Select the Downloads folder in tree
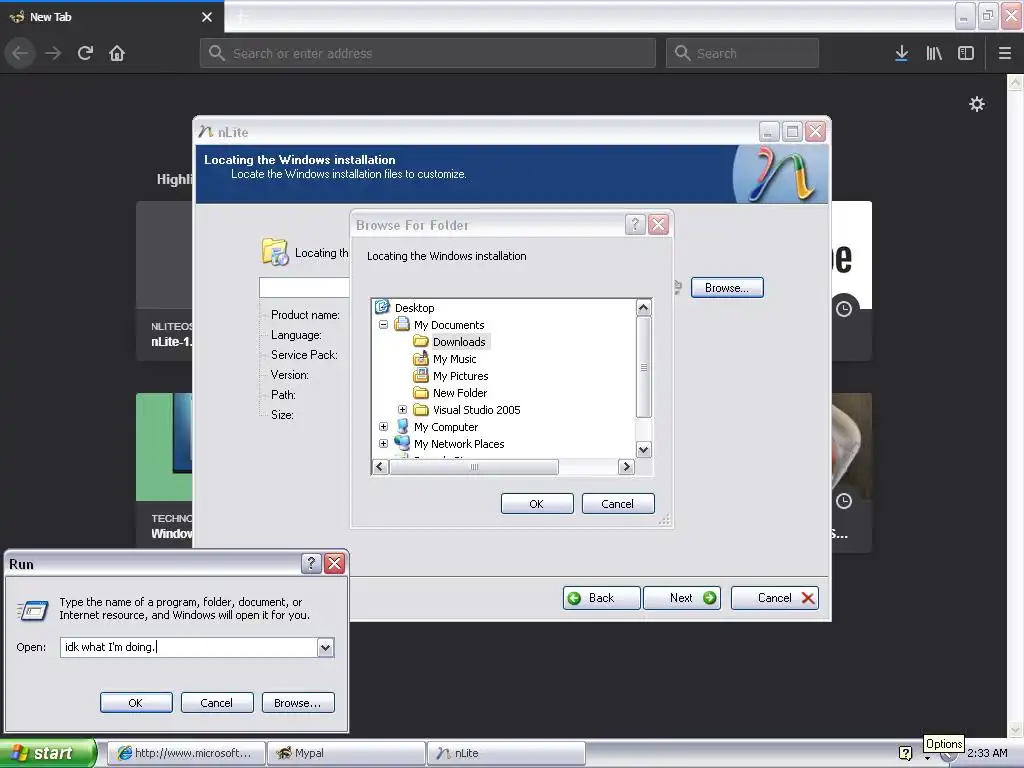Image resolution: width=1024 pixels, height=768 pixels. point(459,342)
